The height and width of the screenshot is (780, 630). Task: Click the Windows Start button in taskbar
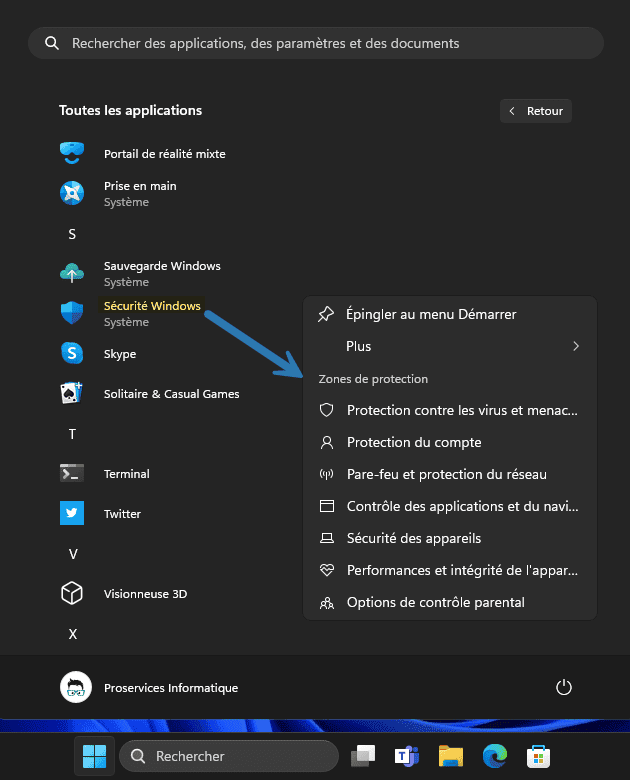tap(94, 756)
